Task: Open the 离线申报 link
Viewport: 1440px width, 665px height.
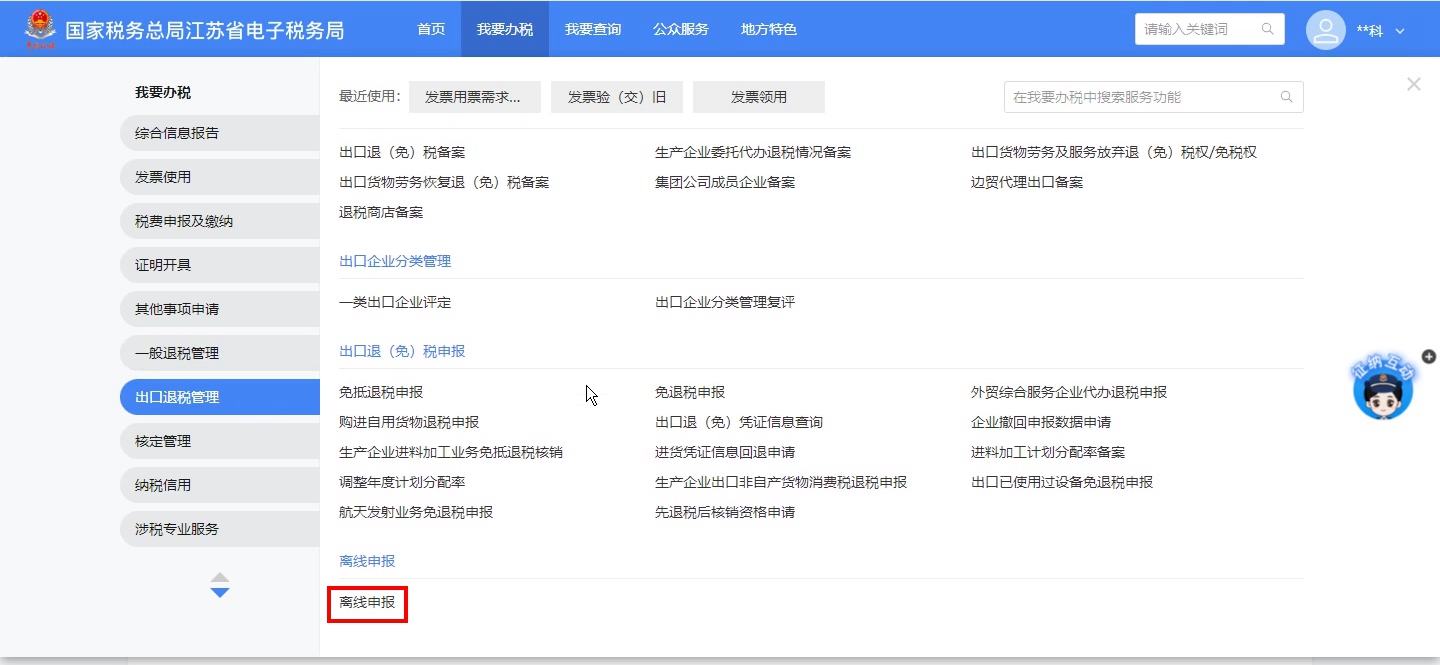Action: point(367,603)
